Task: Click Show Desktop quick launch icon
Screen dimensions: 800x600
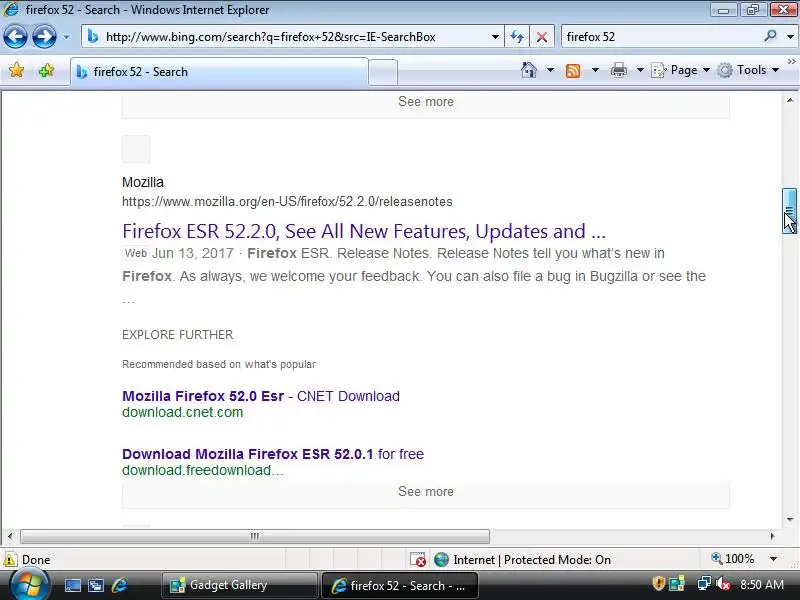Action: [72, 585]
